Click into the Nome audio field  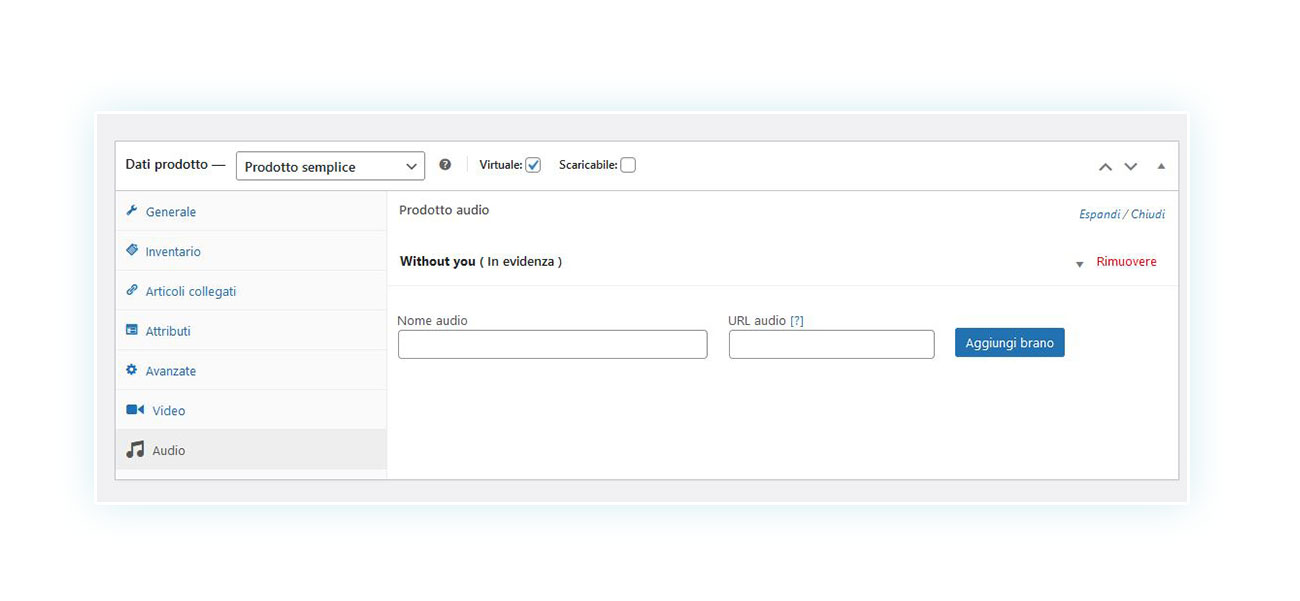[x=552, y=344]
